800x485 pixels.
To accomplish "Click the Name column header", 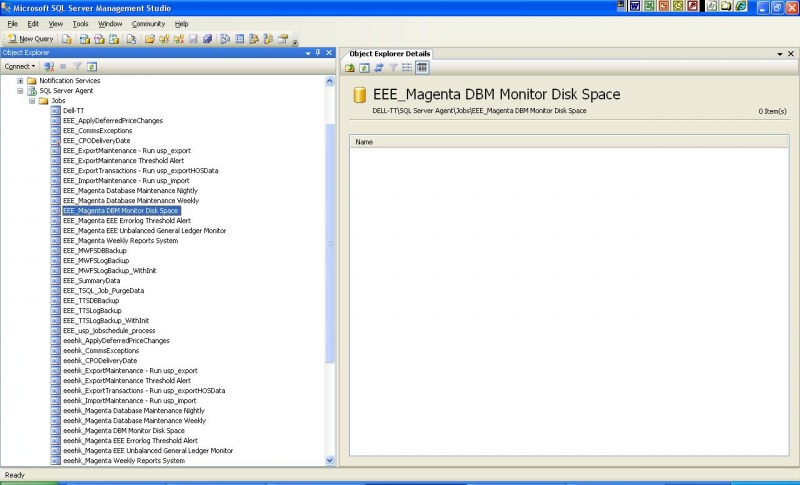I will pyautogui.click(x=569, y=142).
